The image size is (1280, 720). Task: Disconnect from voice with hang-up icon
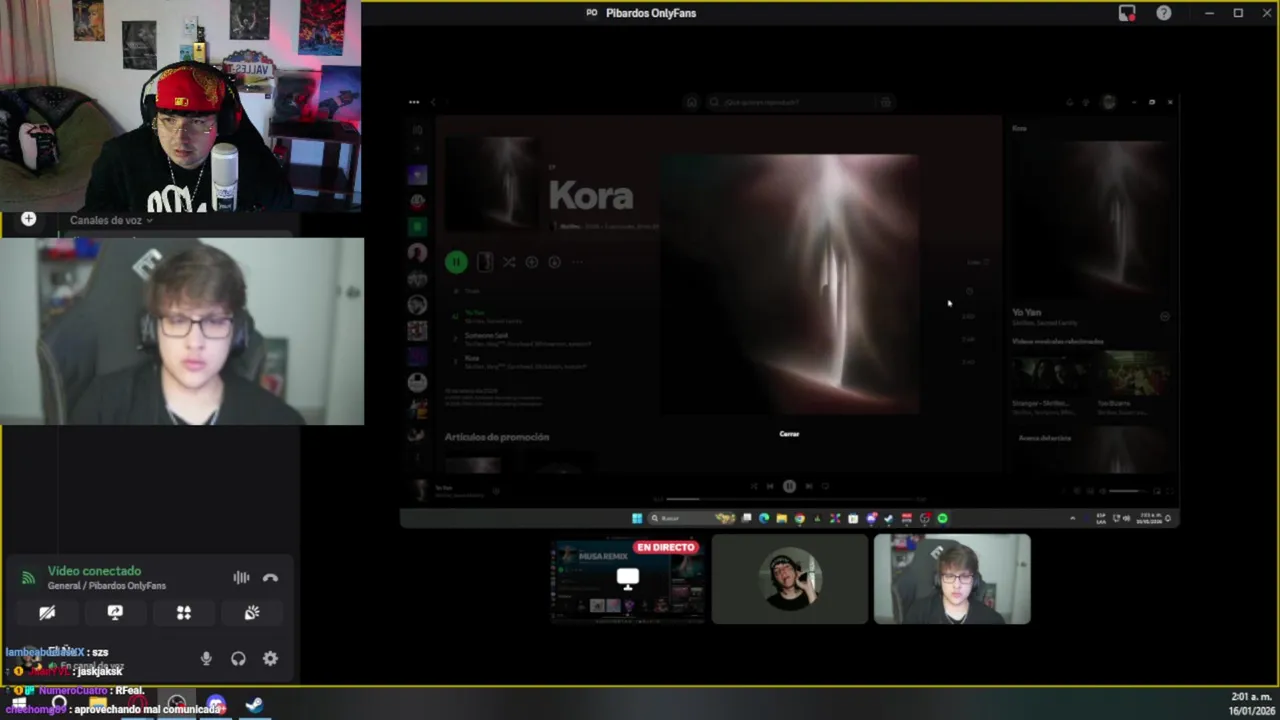[270, 578]
